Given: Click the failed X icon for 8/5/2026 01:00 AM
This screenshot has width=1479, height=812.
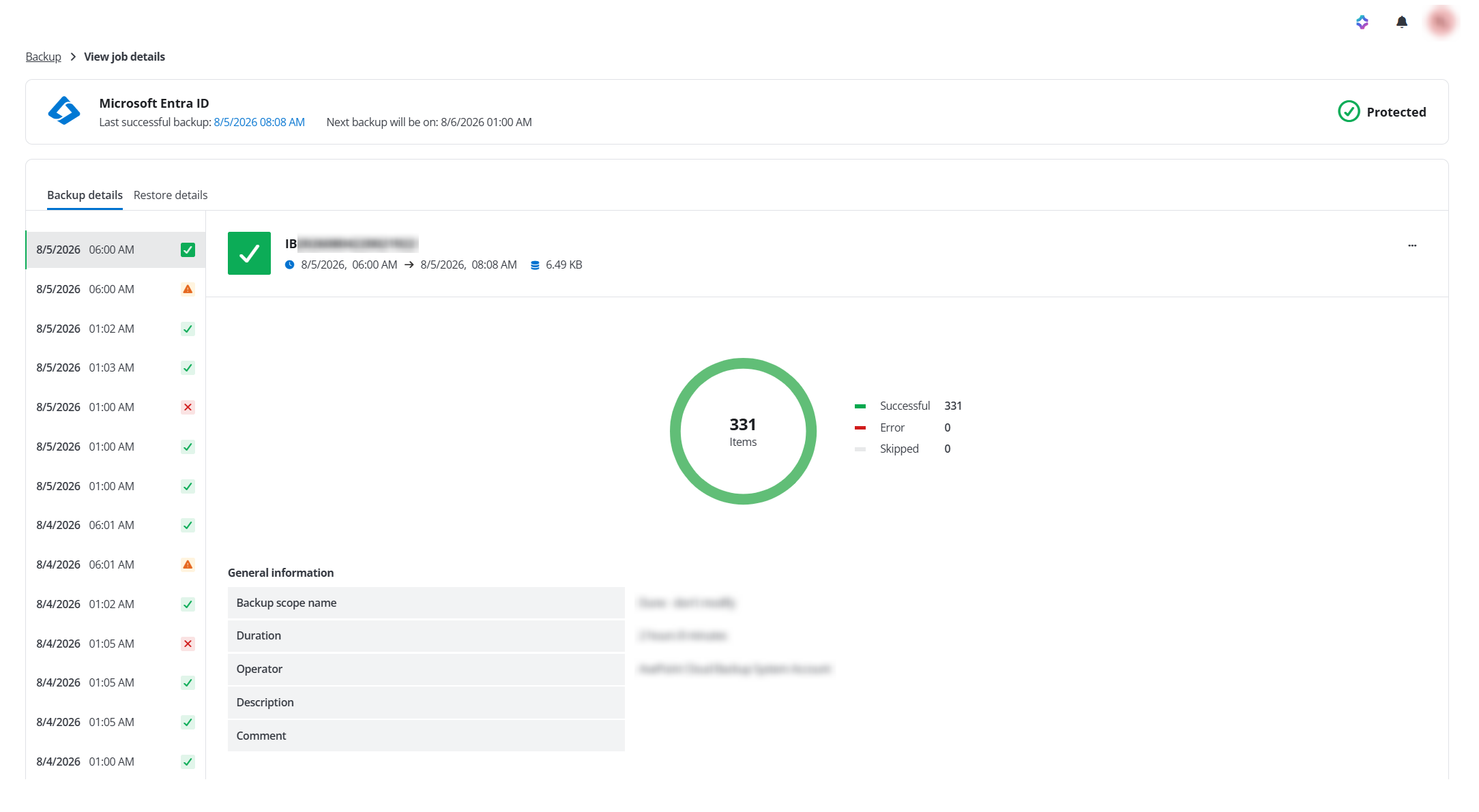Looking at the screenshot, I should coord(188,408).
